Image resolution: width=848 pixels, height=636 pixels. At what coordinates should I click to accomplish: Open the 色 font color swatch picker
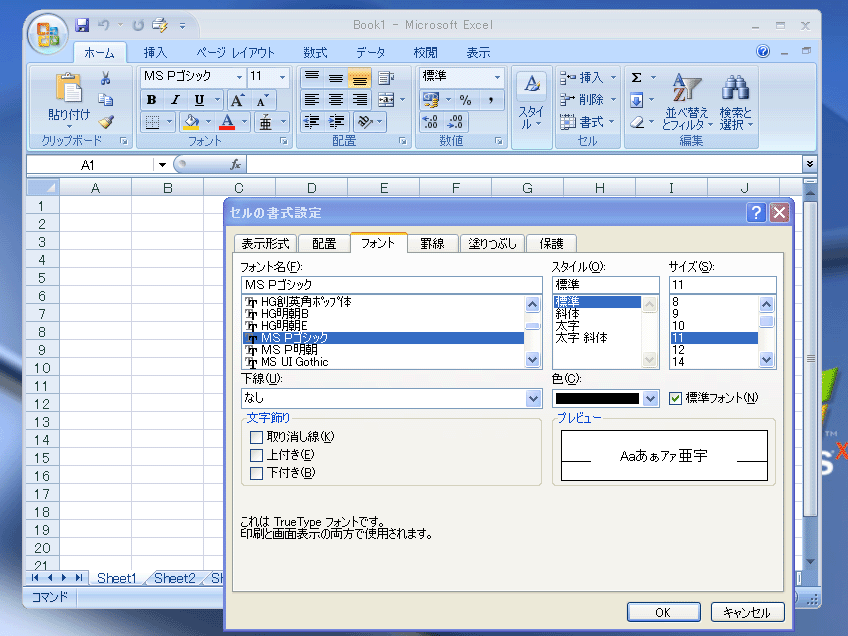point(651,398)
